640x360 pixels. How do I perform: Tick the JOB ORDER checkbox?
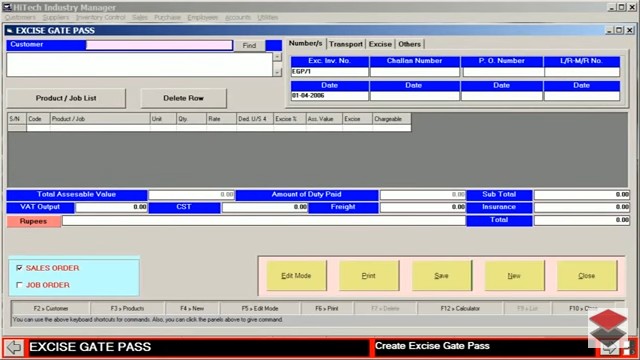[19, 285]
